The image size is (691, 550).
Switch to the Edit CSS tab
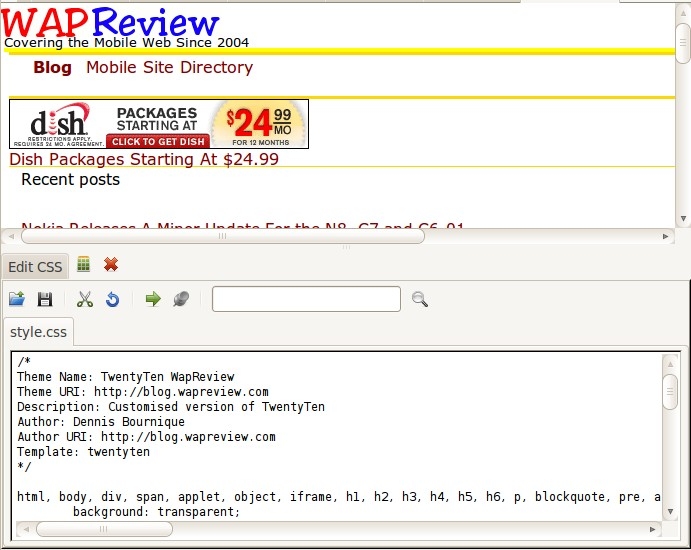coord(35,267)
